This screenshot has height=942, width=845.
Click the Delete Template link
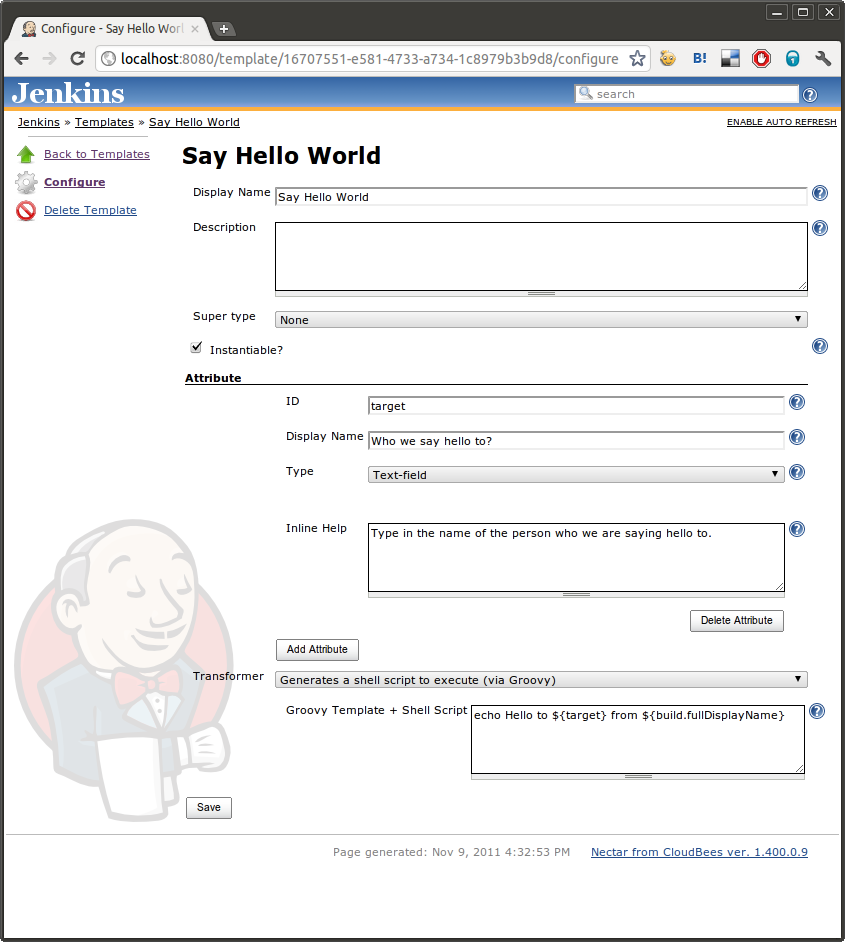pos(90,210)
